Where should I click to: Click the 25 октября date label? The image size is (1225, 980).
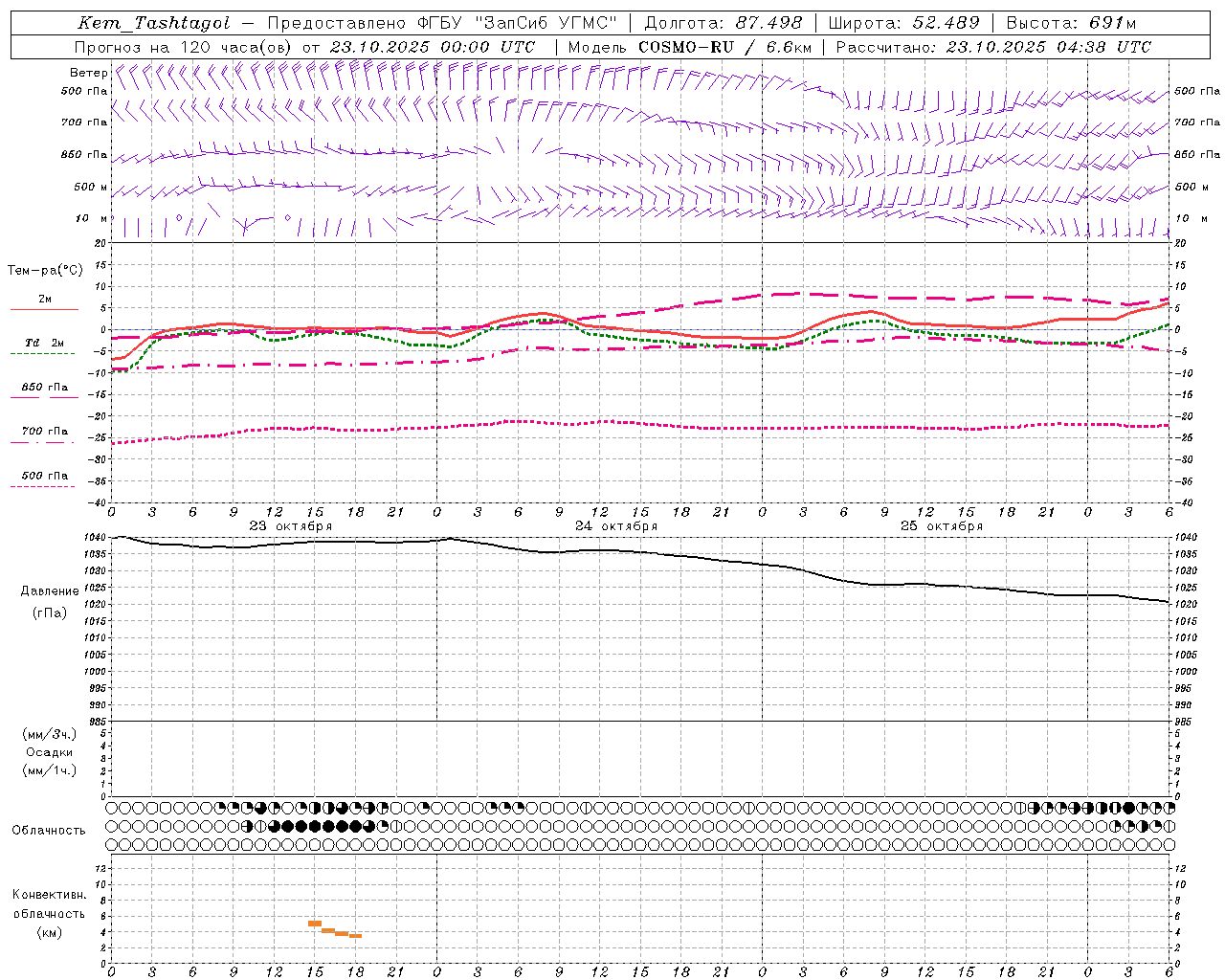point(942,526)
